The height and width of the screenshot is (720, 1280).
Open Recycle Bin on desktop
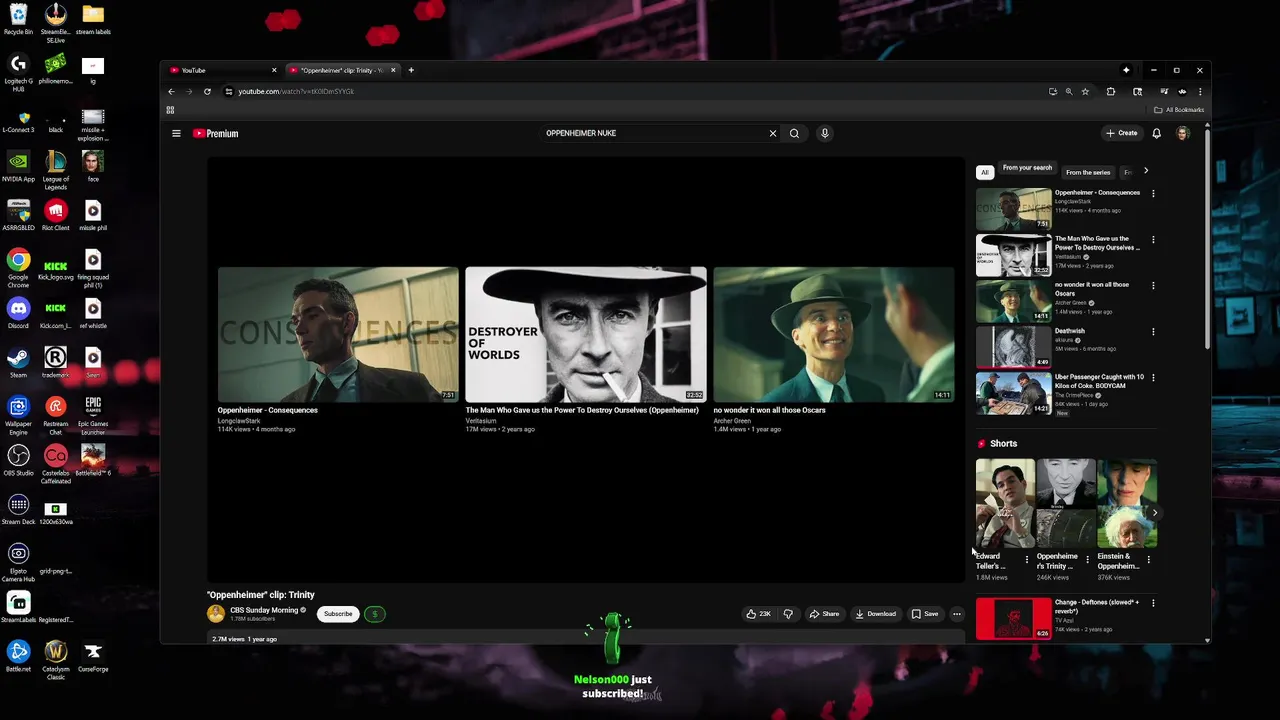click(18, 19)
